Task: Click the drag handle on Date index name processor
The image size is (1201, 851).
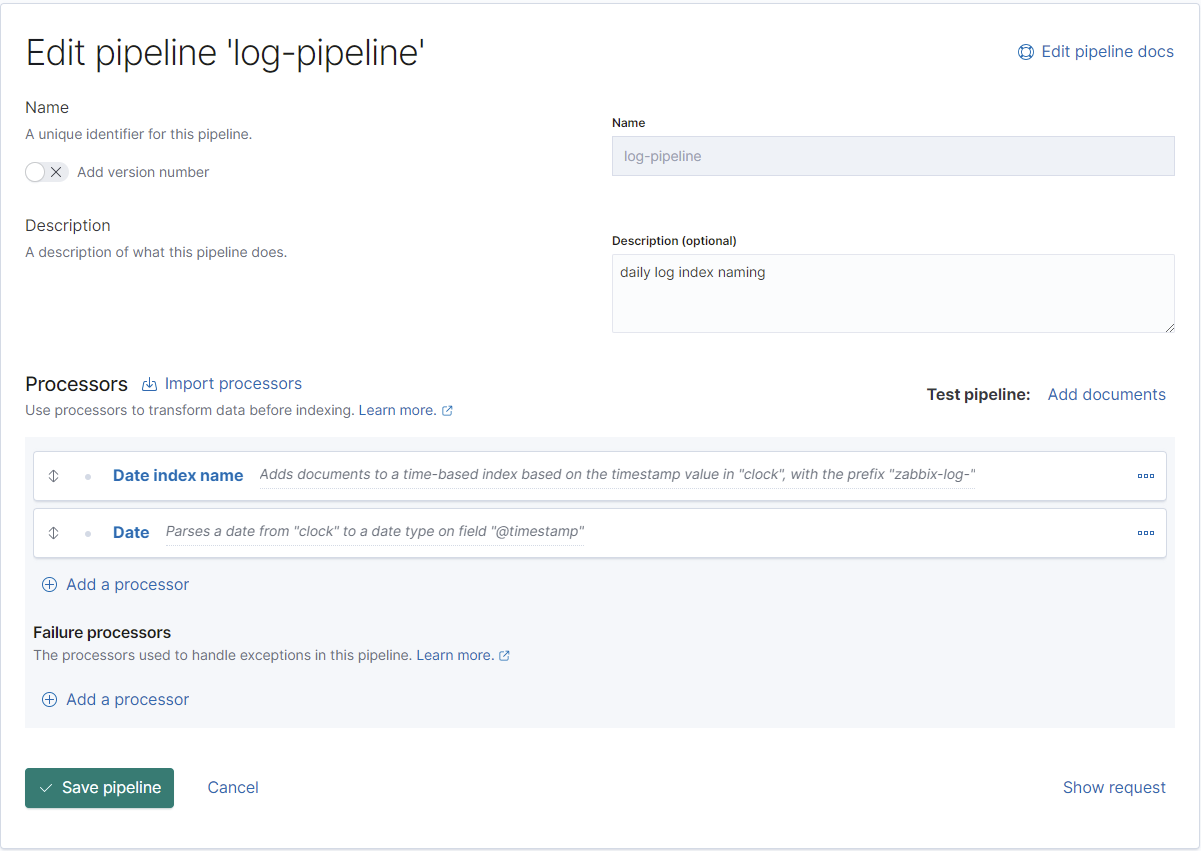Action: 54,476
